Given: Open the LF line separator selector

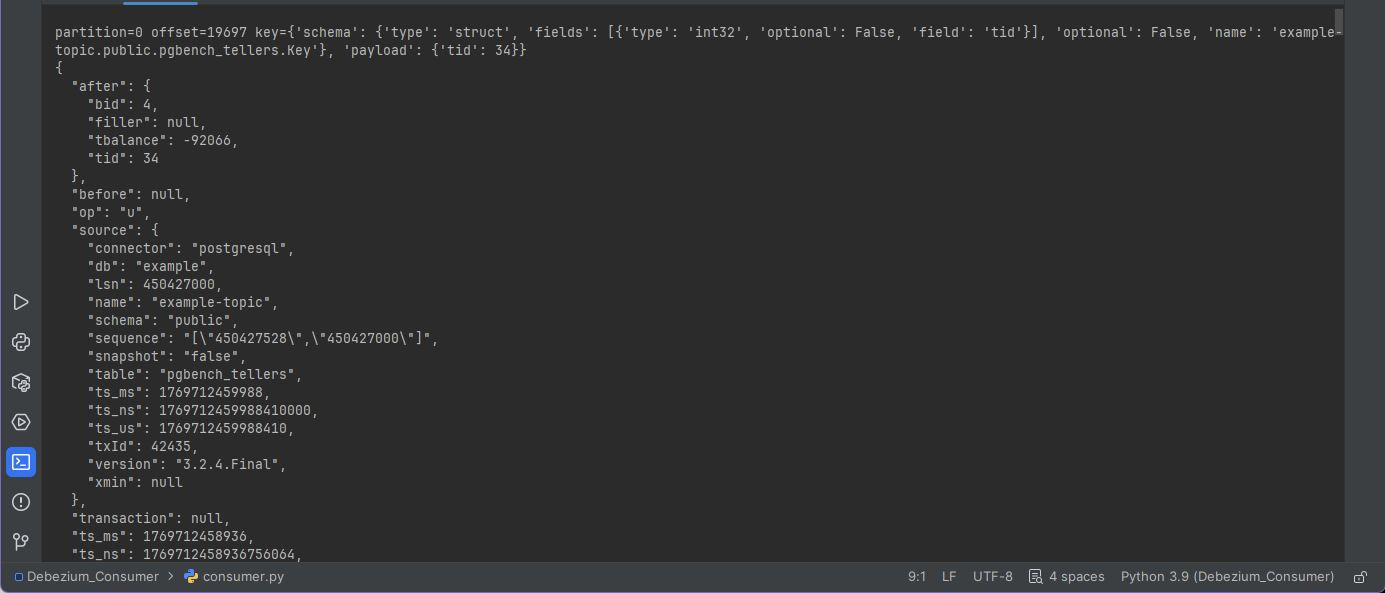Looking at the screenshot, I should coord(949,577).
